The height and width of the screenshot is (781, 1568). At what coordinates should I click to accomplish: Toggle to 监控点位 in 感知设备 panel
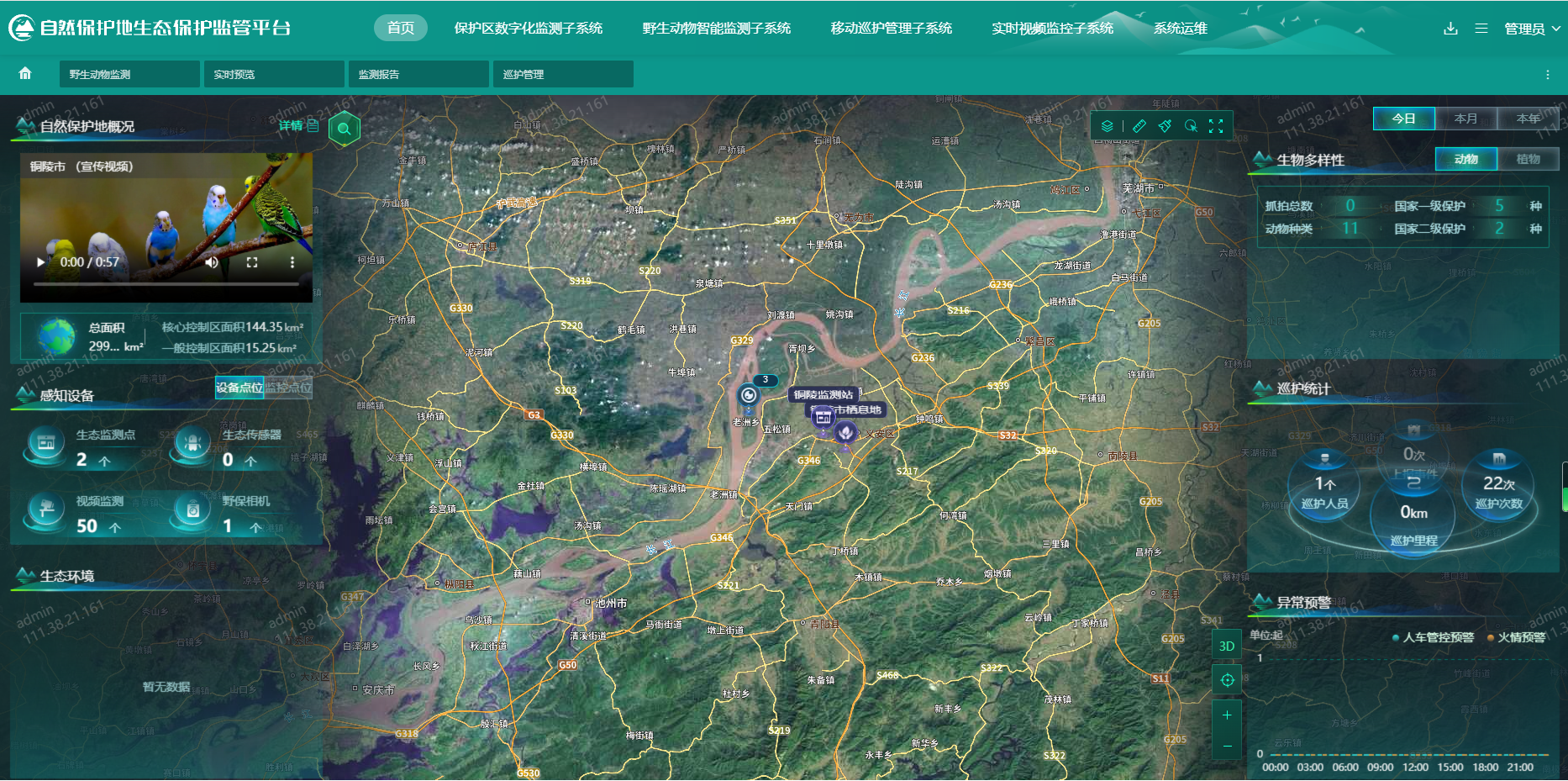coord(288,388)
